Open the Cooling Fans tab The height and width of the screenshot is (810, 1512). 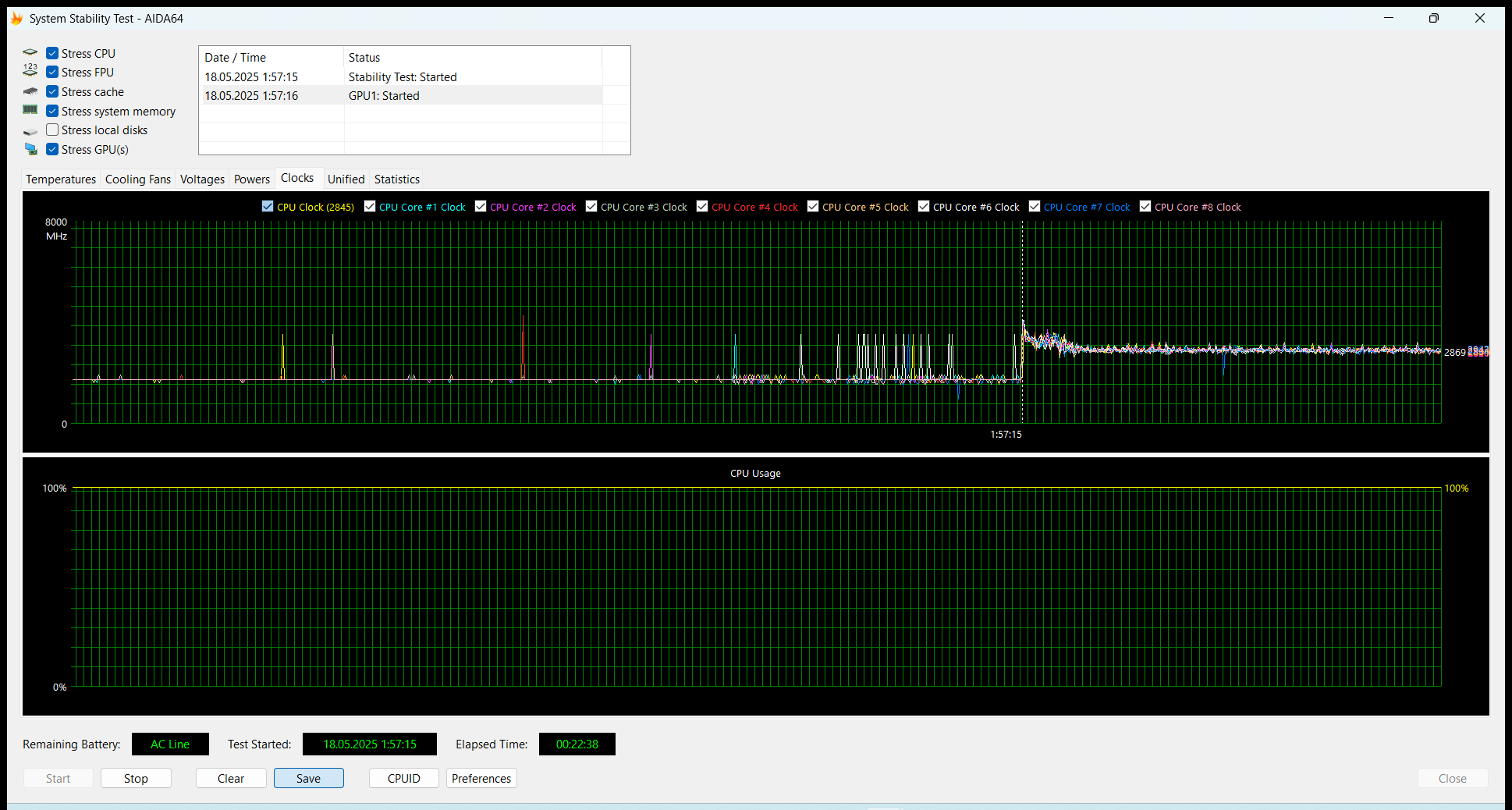[137, 179]
